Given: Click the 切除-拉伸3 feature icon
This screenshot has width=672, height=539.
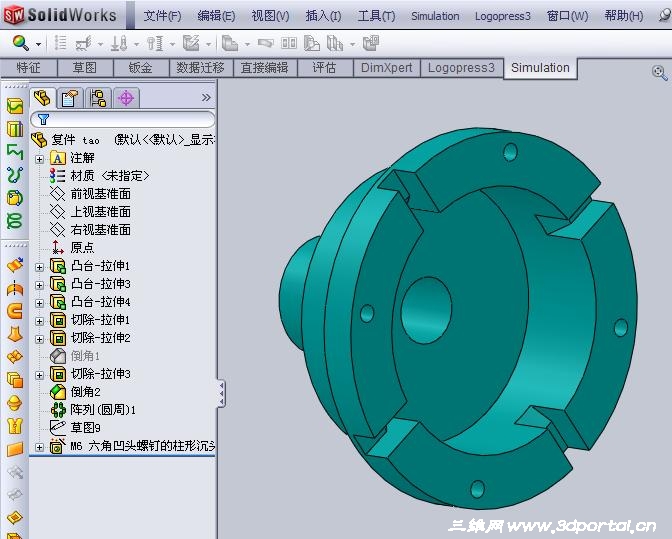Looking at the screenshot, I should click(58, 374).
